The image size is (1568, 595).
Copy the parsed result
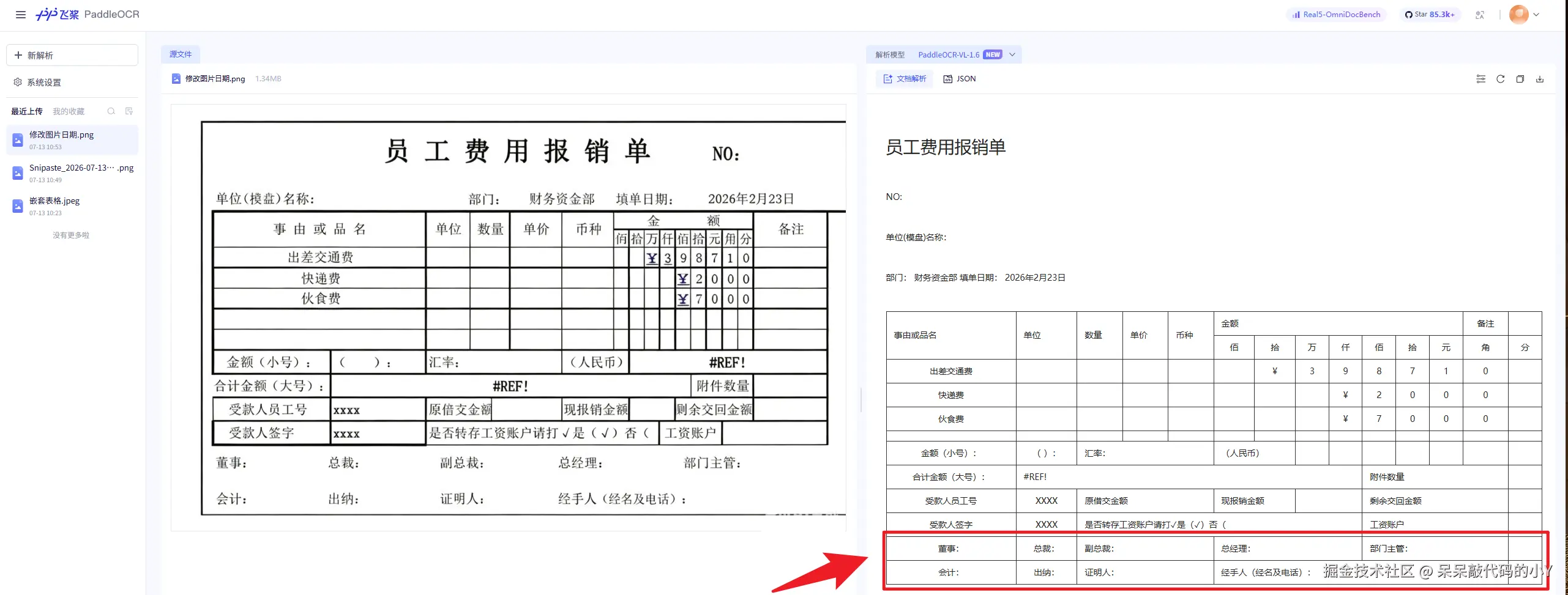1520,79
